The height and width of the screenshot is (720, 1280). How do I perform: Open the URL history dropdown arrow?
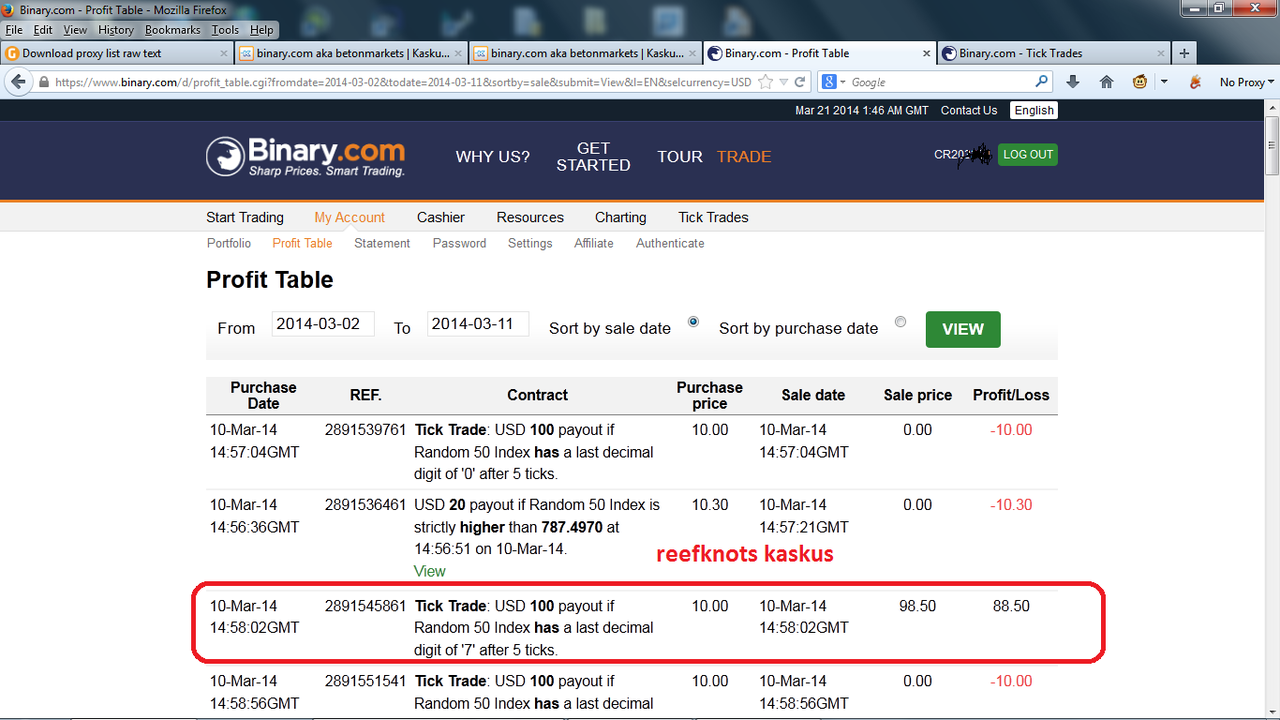pos(784,82)
